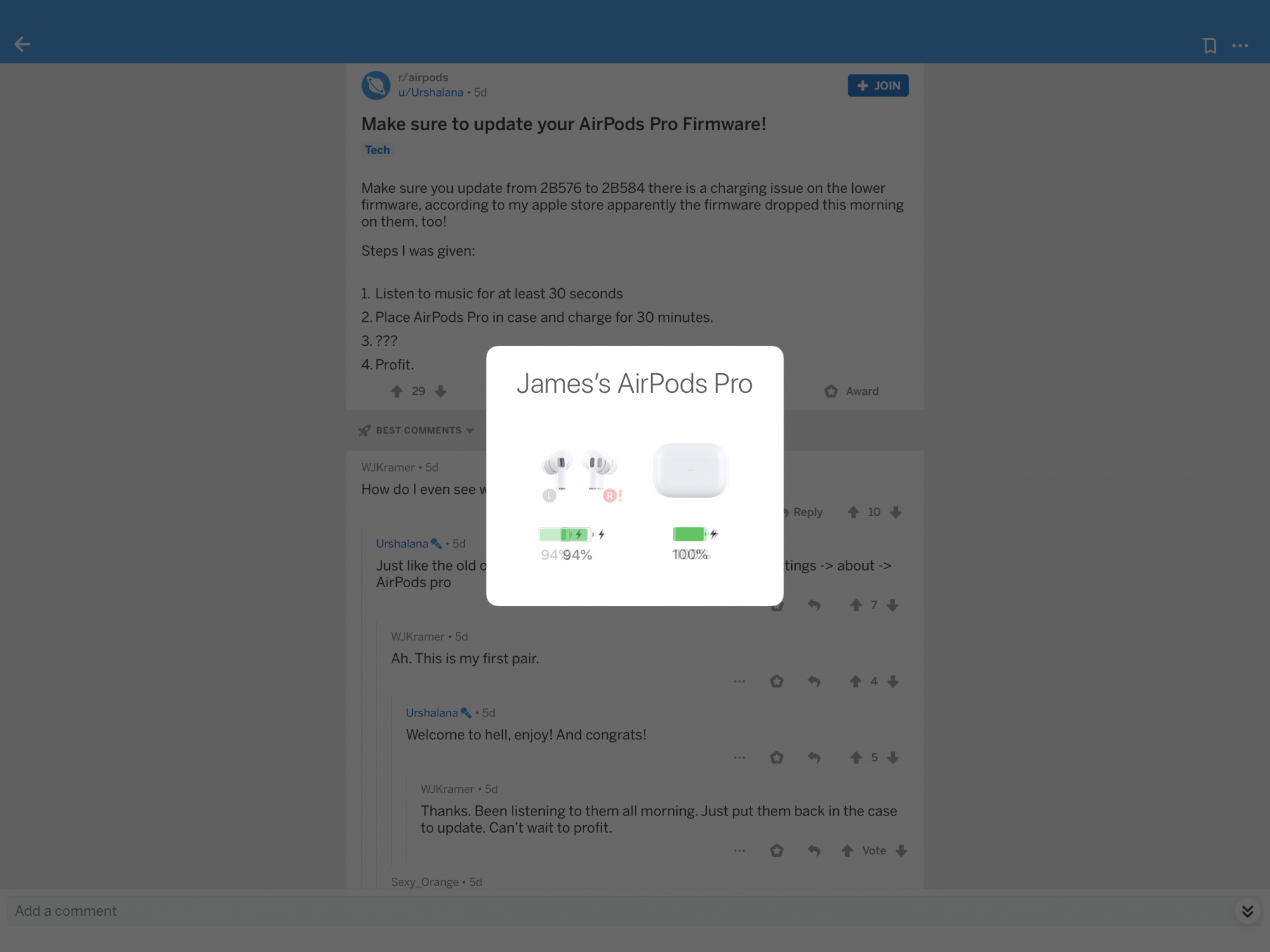The width and height of the screenshot is (1270, 952).
Task: Open the three-dot overflow menu in header
Action: point(1240,46)
